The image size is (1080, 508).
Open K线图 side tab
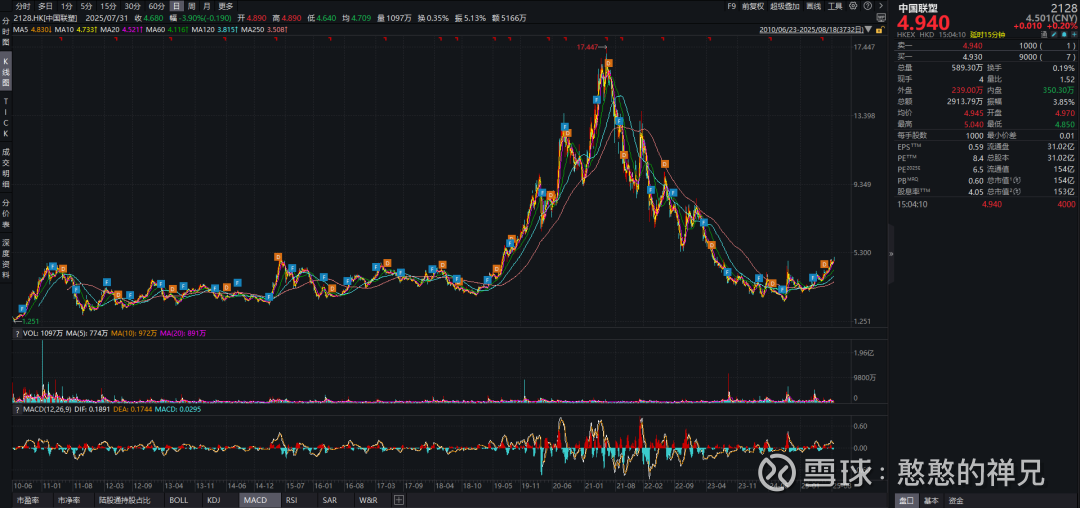[6, 72]
